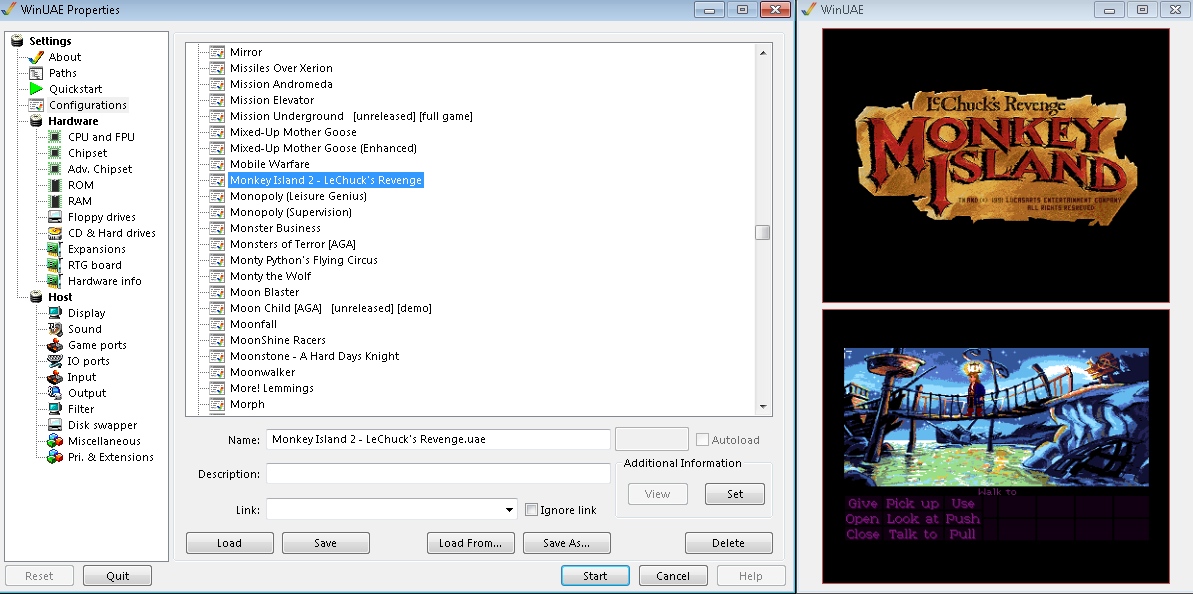The image size is (1193, 594).
Task: Click the Start button
Action: point(595,576)
